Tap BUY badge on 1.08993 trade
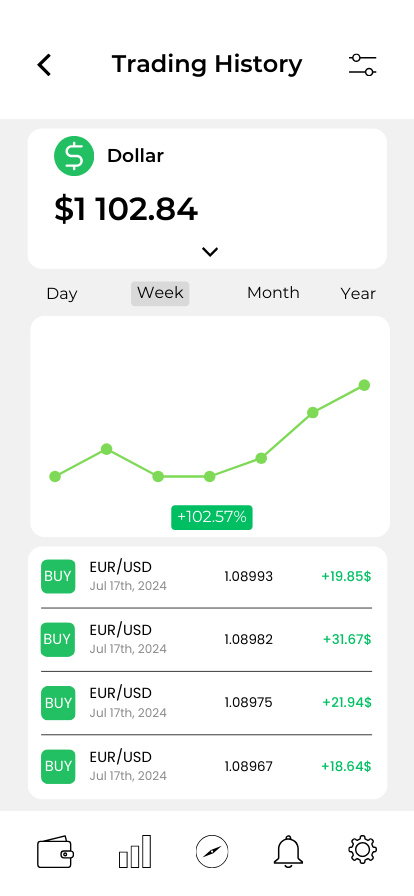The height and width of the screenshot is (896, 414). (58, 576)
